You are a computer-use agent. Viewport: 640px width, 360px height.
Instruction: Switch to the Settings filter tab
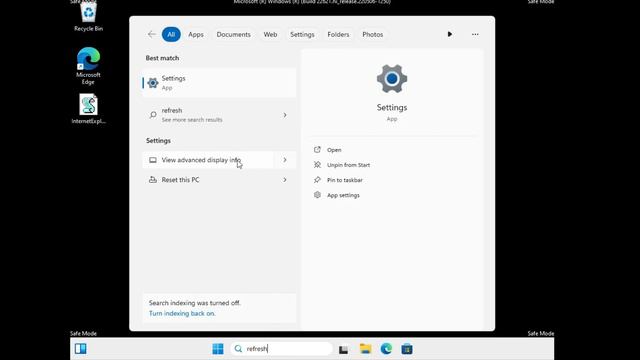(x=302, y=34)
